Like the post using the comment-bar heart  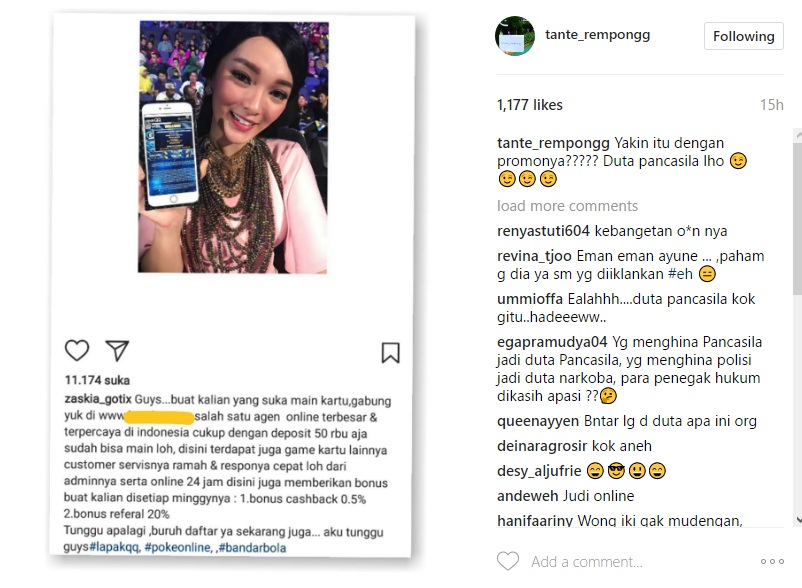pyautogui.click(x=508, y=561)
